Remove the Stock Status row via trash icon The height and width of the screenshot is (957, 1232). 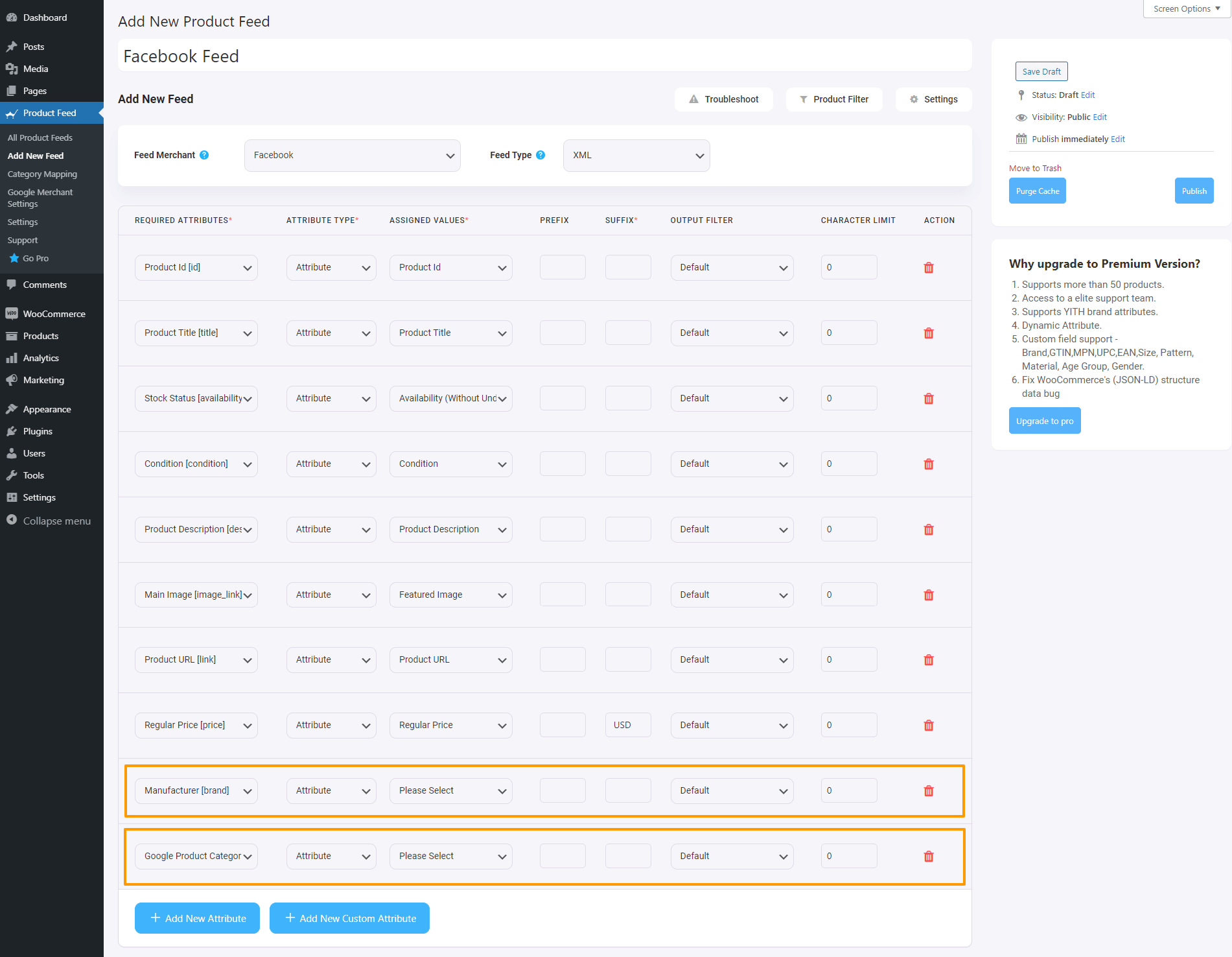click(x=929, y=399)
